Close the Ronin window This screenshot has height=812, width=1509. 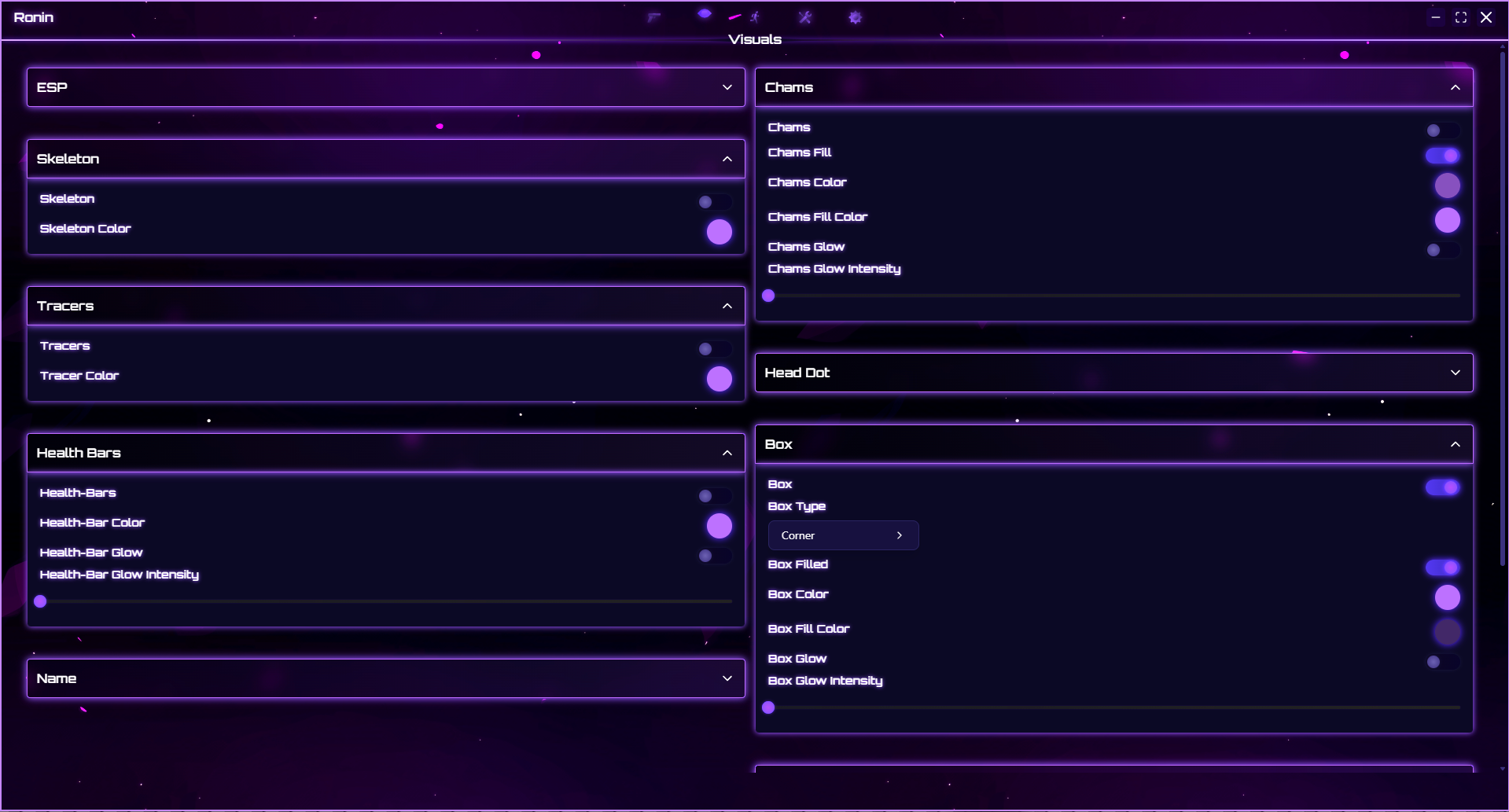[1485, 17]
